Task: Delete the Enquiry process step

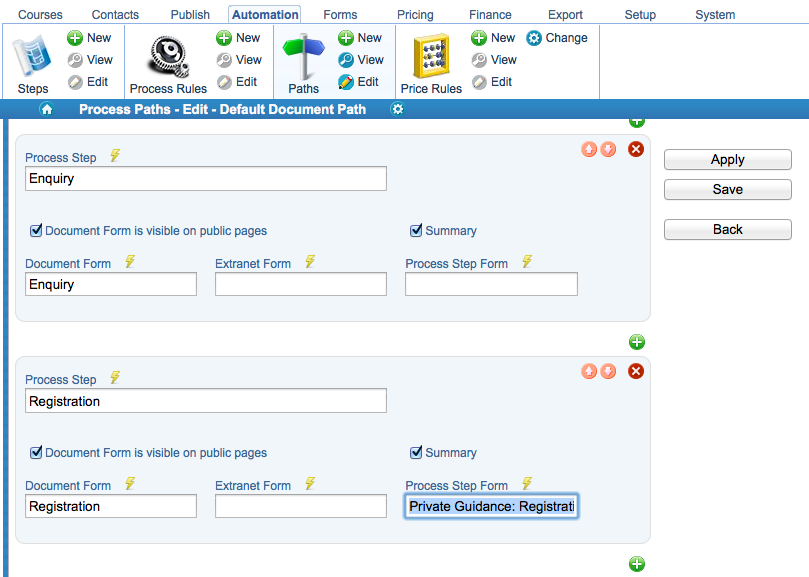Action: click(636, 149)
